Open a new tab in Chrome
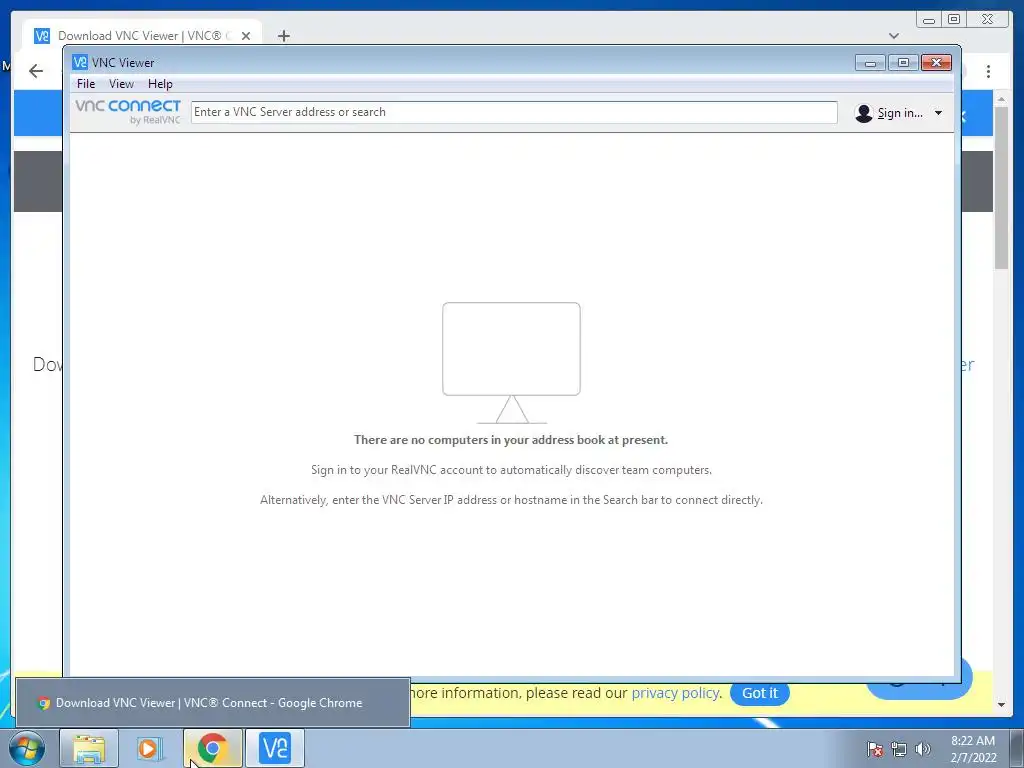Viewport: 1024px width, 768px height. click(283, 36)
